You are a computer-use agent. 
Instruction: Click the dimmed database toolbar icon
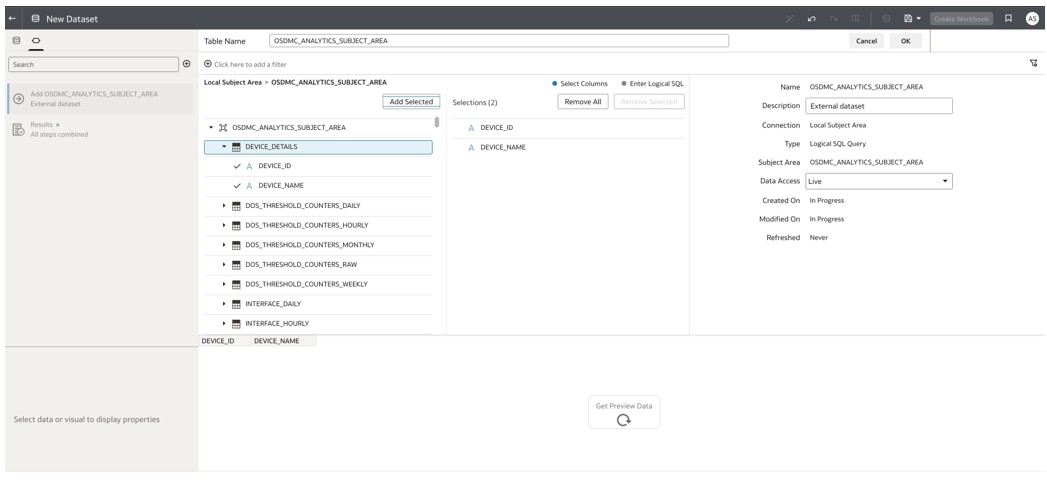887,19
